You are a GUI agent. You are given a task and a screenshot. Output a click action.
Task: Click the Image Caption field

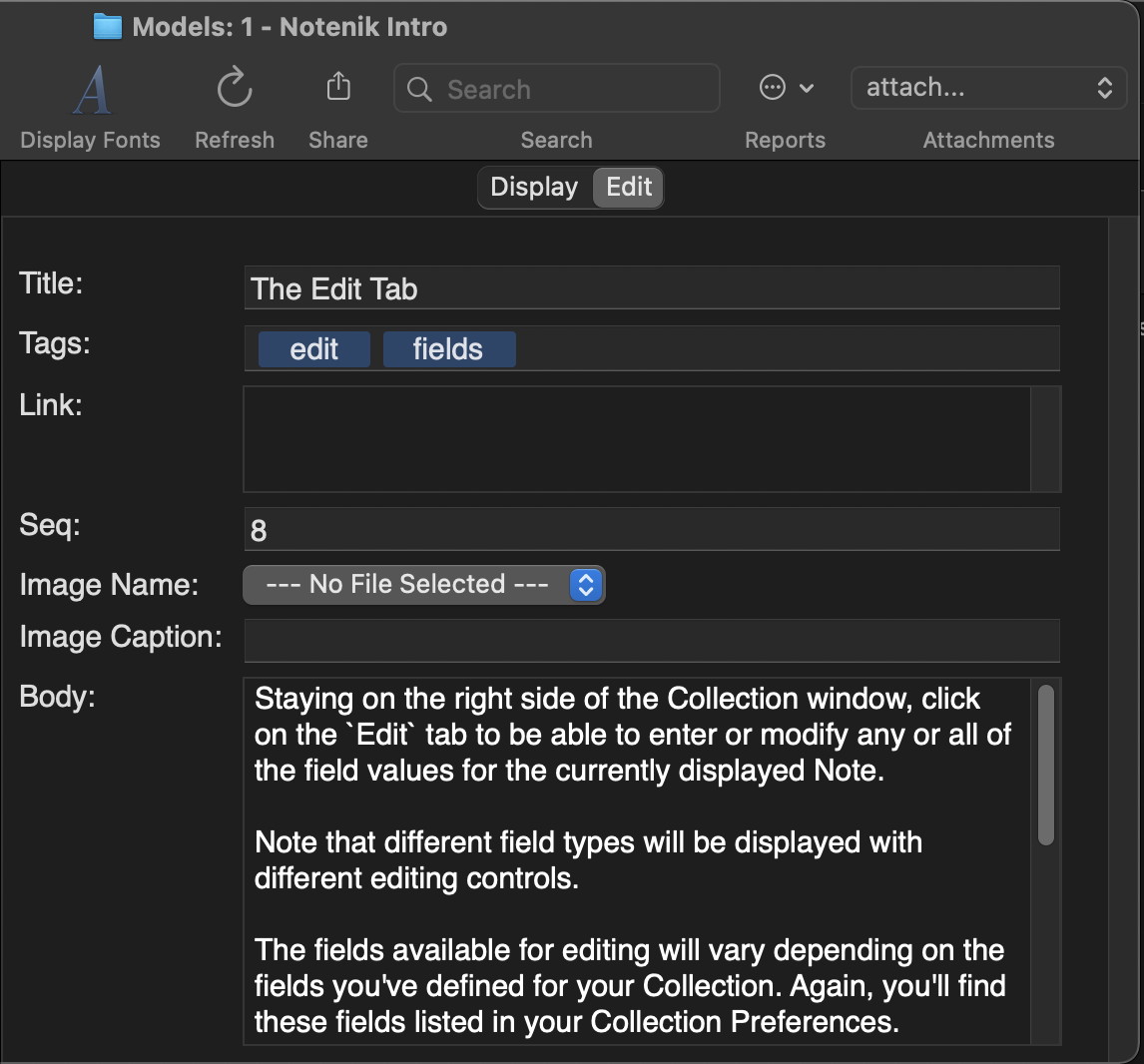pyautogui.click(x=651, y=641)
